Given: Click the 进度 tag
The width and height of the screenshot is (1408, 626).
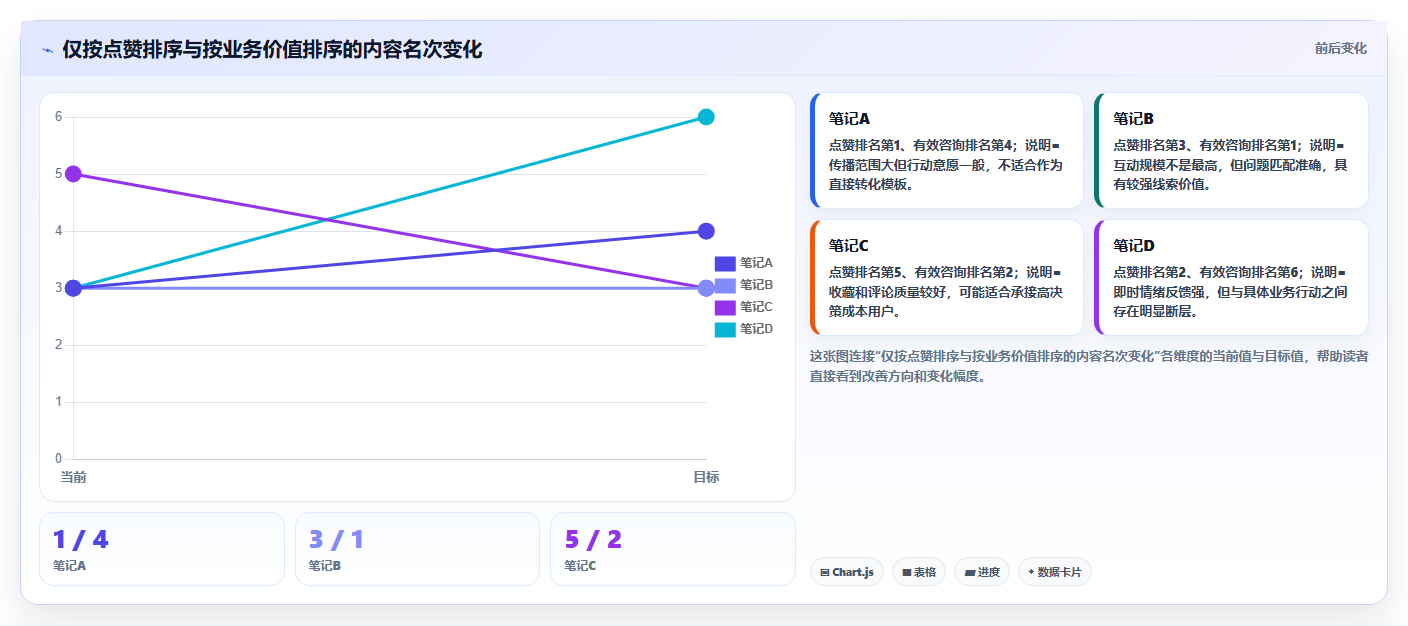Looking at the screenshot, I should pyautogui.click(x=982, y=572).
